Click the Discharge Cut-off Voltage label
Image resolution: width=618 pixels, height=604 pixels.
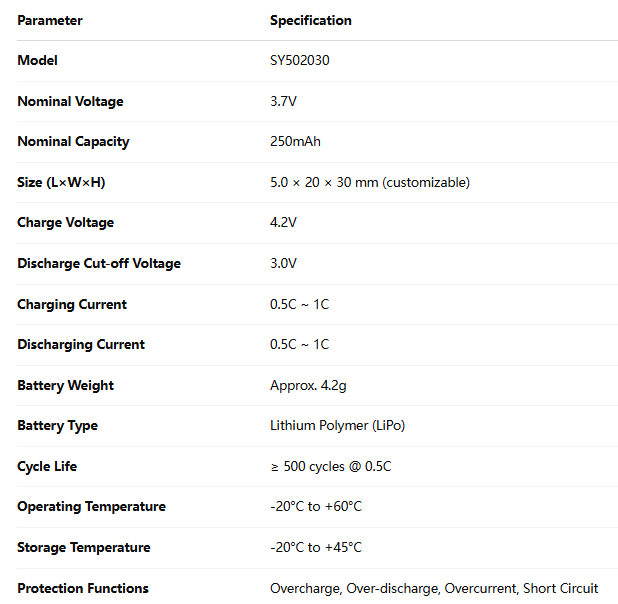click(x=99, y=263)
